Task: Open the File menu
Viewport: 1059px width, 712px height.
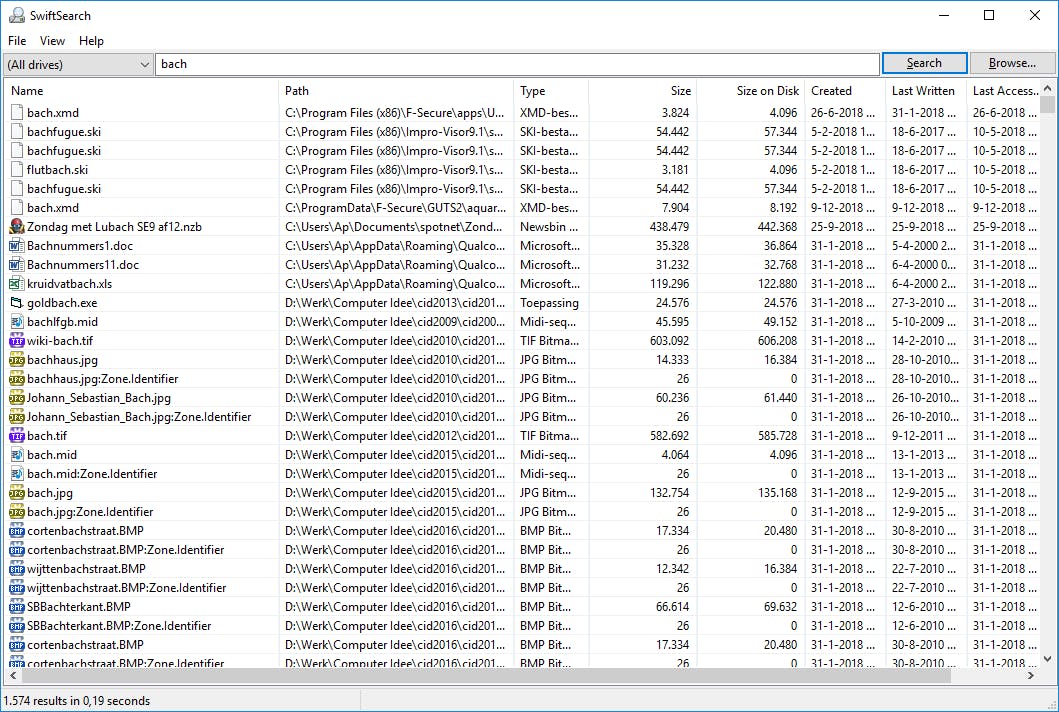Action: [16, 41]
